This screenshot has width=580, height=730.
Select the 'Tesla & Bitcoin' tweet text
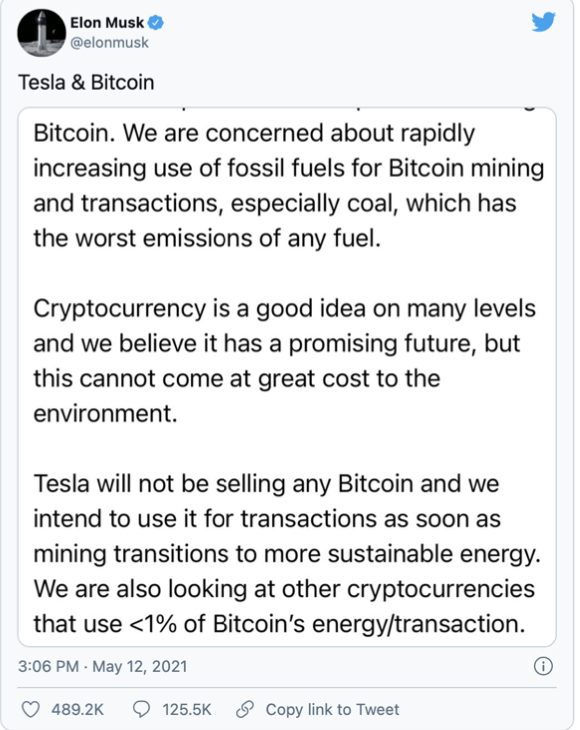pos(86,82)
